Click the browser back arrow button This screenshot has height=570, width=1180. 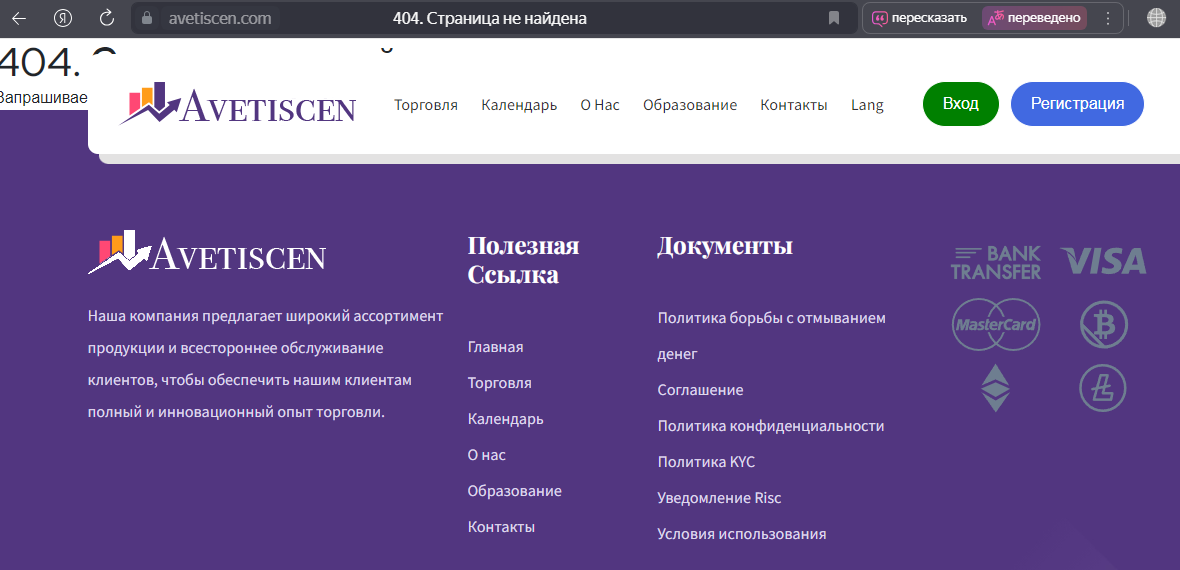tap(18, 18)
